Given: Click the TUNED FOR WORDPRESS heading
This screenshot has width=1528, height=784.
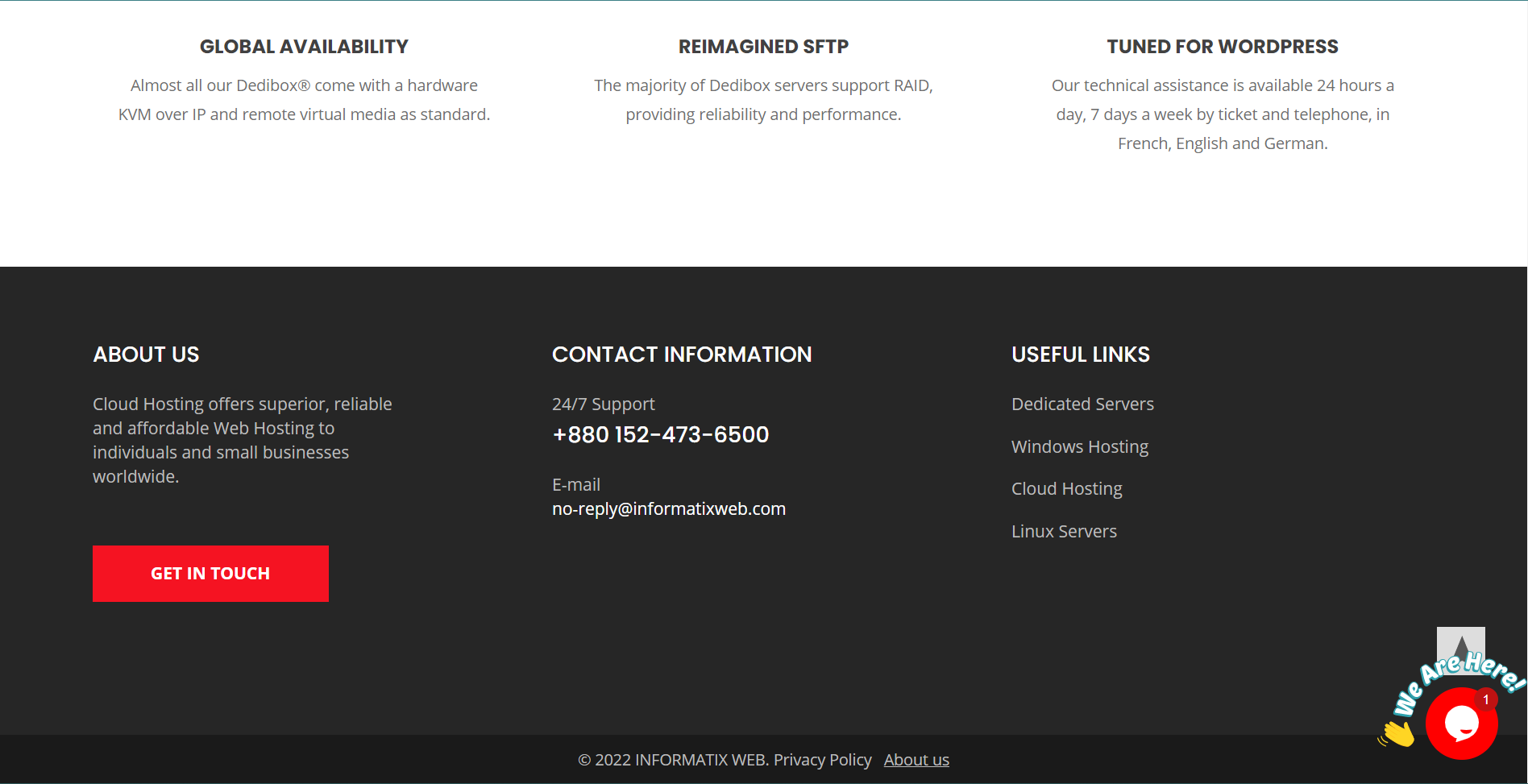Looking at the screenshot, I should [x=1222, y=47].
